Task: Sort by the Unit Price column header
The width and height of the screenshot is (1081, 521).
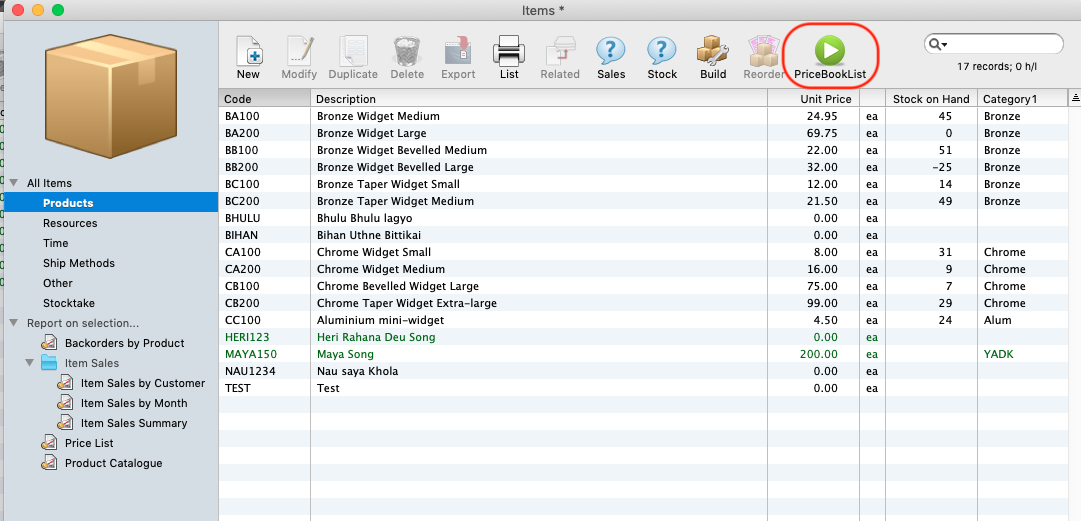Action: [814, 99]
